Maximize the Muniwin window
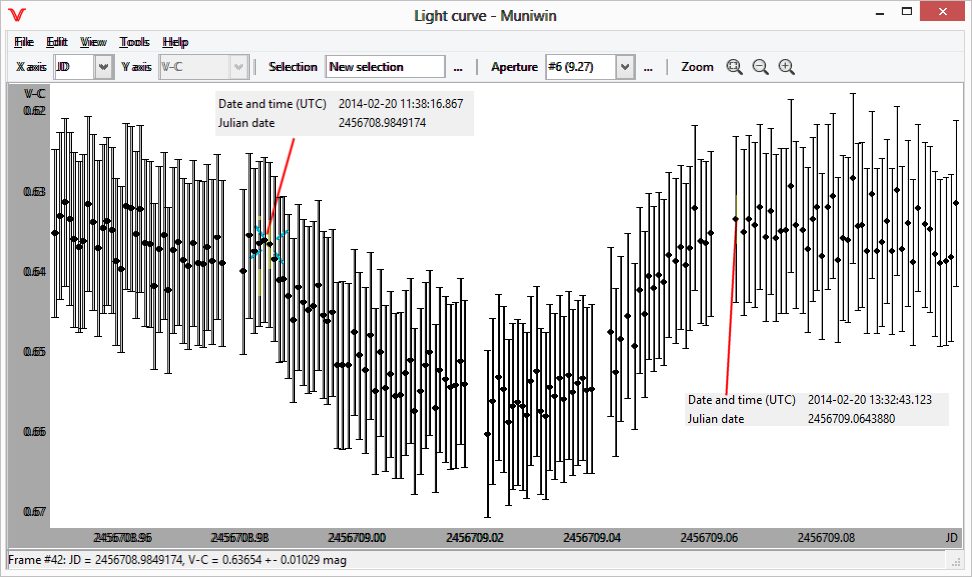 pos(906,14)
